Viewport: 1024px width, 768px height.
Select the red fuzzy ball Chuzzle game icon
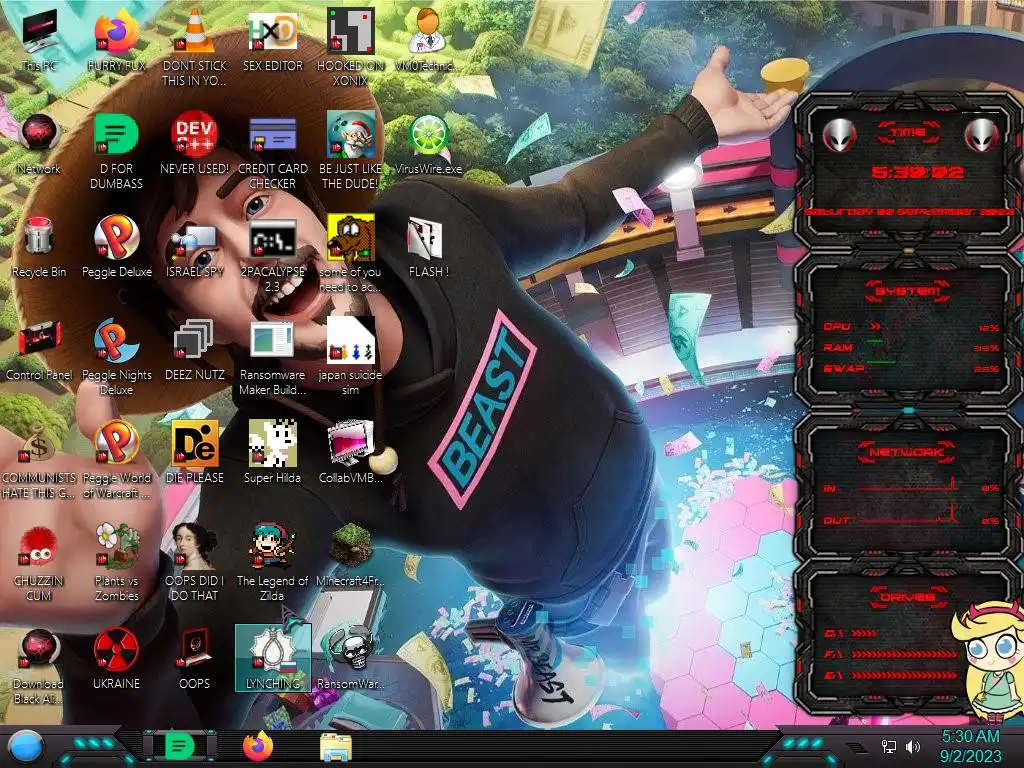tap(39, 563)
